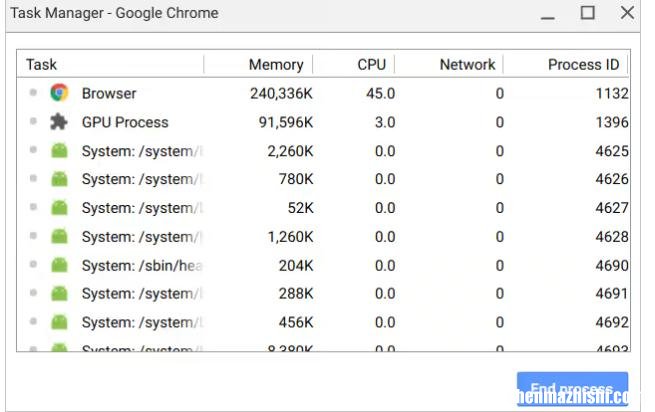Click Android icon in row with PID 4625
The image size is (655, 412).
pos(59,150)
